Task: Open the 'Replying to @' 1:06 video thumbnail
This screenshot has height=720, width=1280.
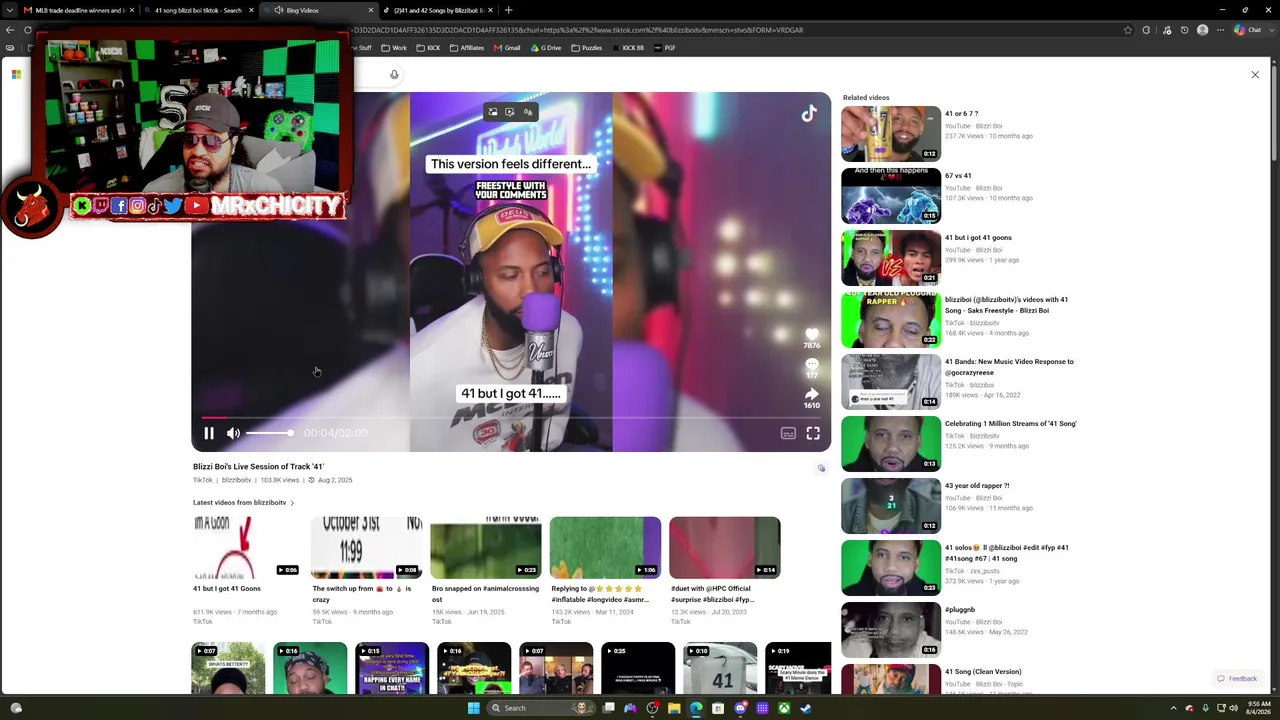Action: tap(605, 547)
